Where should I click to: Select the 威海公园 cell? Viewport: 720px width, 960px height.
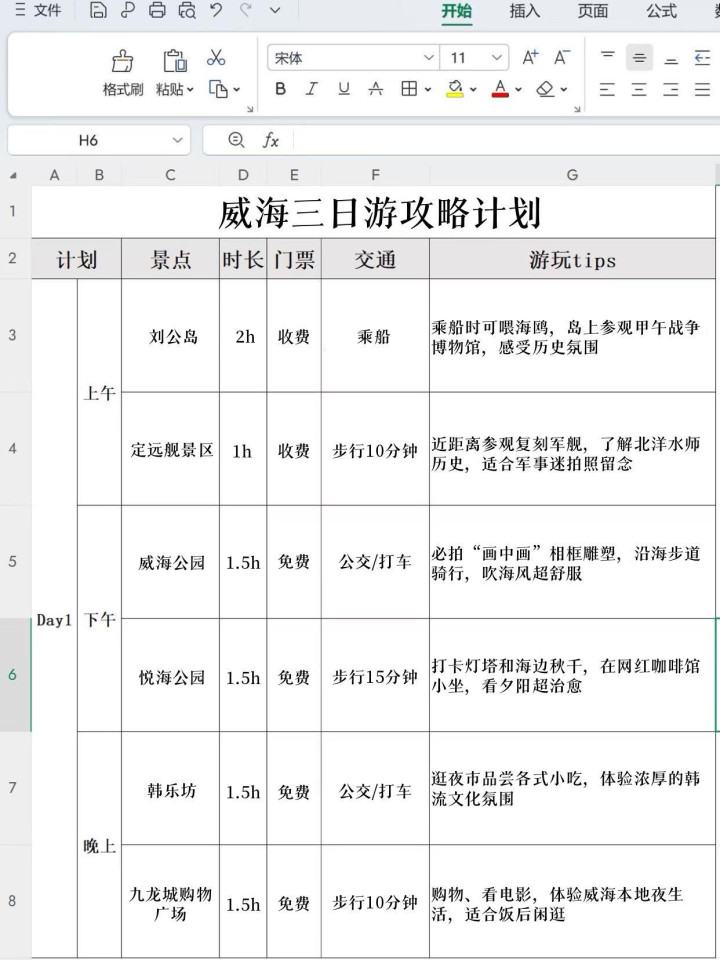170,562
